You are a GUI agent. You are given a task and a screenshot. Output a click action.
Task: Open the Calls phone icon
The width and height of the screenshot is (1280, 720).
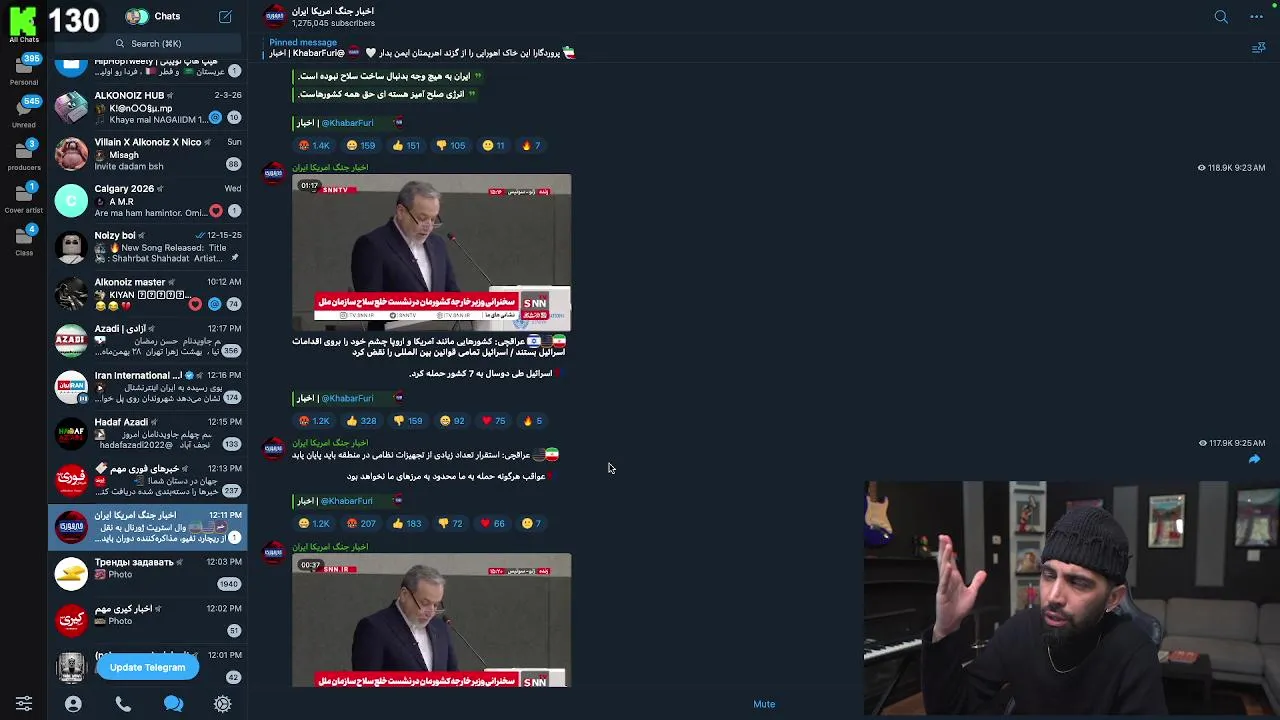[123, 704]
